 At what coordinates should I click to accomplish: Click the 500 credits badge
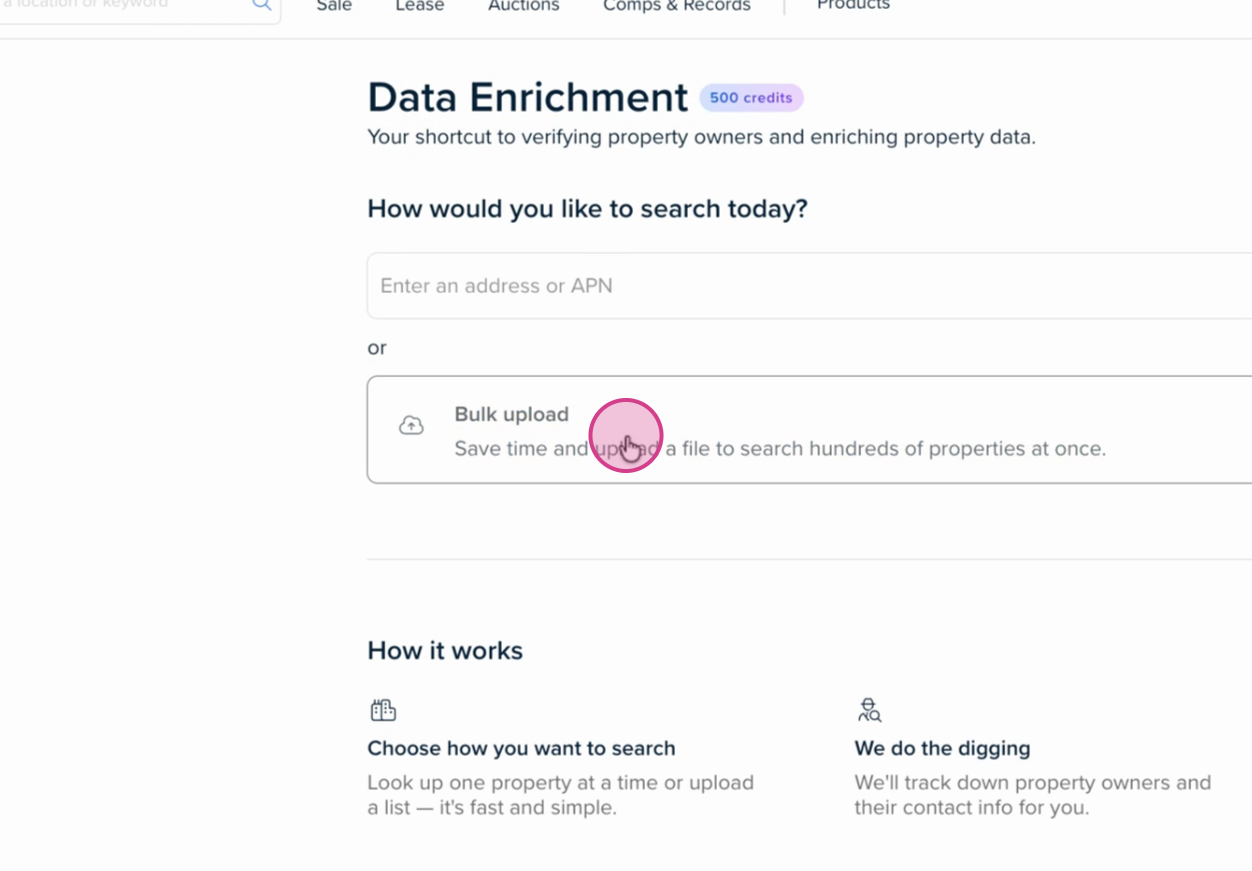751,98
